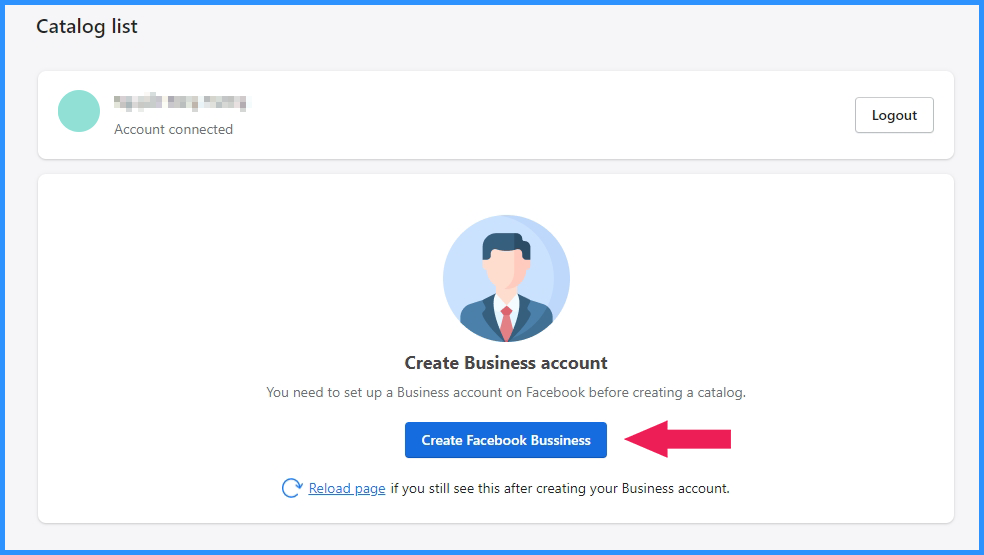Click the Logout button
The width and height of the screenshot is (984, 555).
coord(894,115)
